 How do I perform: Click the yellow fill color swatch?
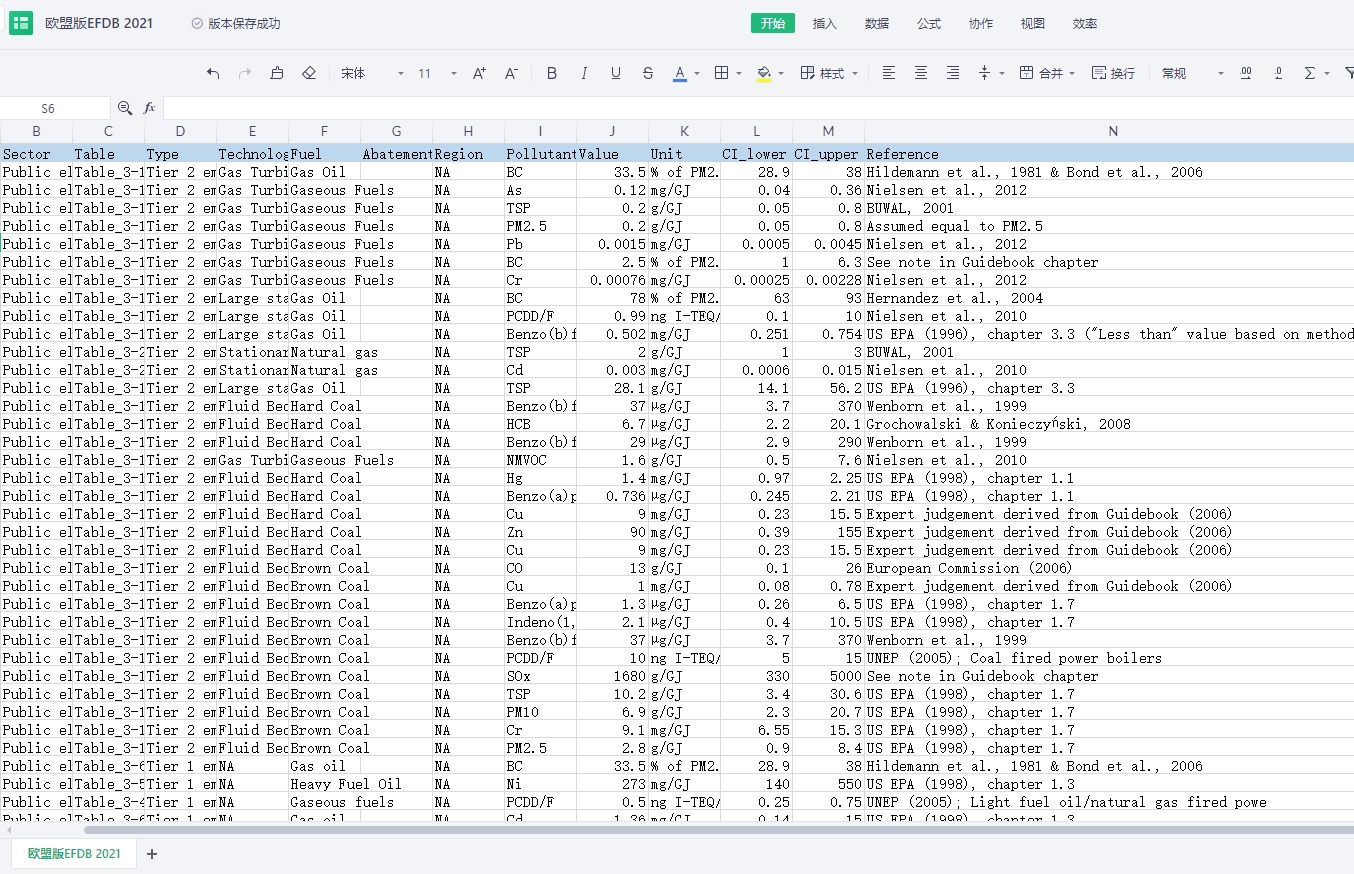click(x=764, y=73)
